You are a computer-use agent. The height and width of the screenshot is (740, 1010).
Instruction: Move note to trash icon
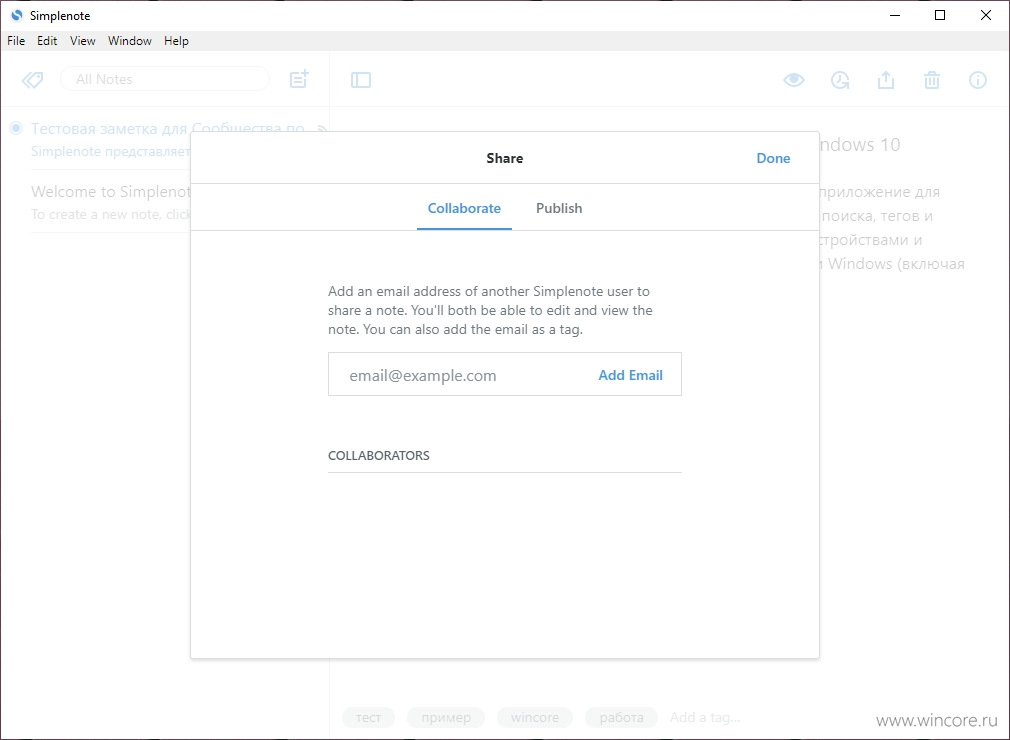click(932, 80)
